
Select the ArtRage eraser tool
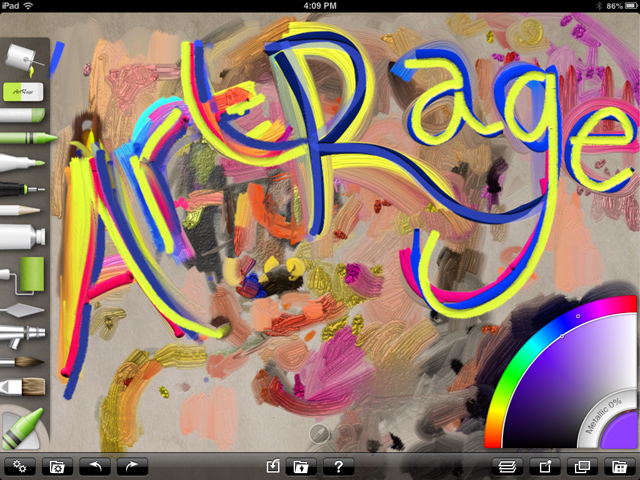(x=23, y=91)
